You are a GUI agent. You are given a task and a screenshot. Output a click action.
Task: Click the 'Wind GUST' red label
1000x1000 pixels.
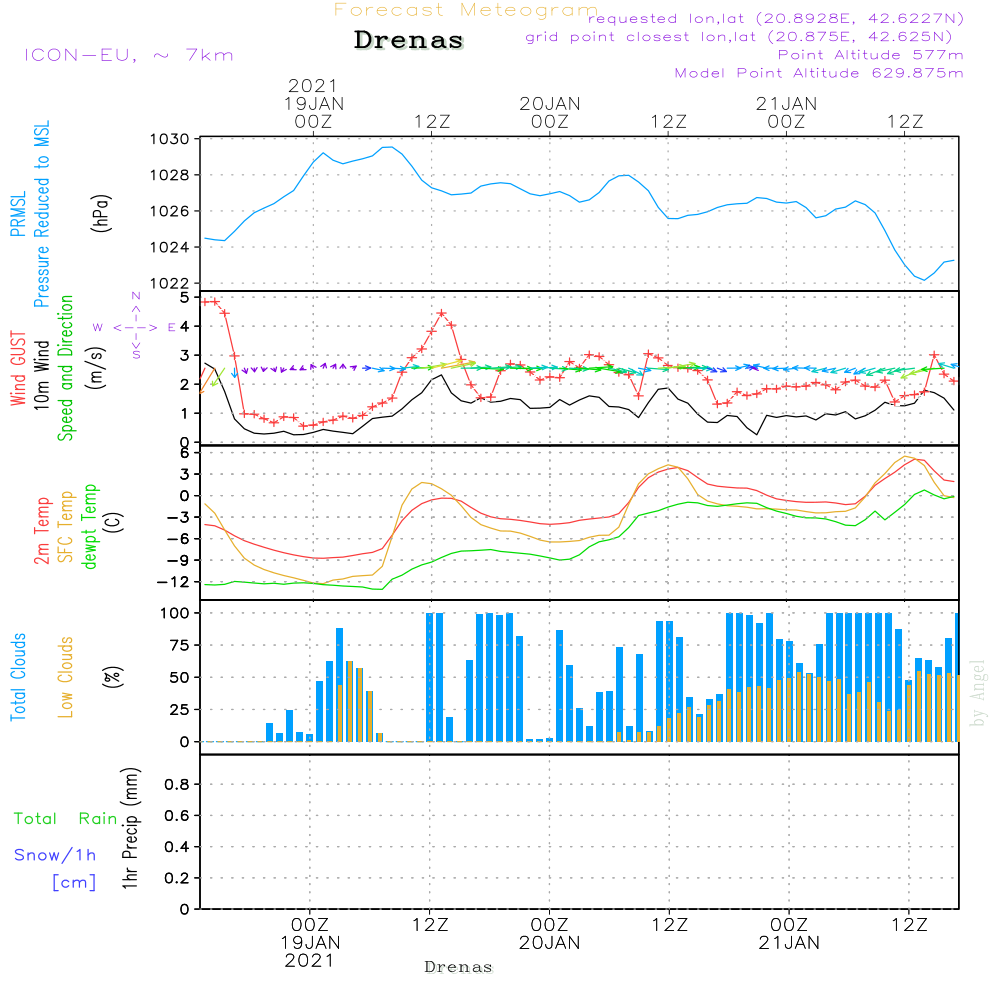coord(18,369)
